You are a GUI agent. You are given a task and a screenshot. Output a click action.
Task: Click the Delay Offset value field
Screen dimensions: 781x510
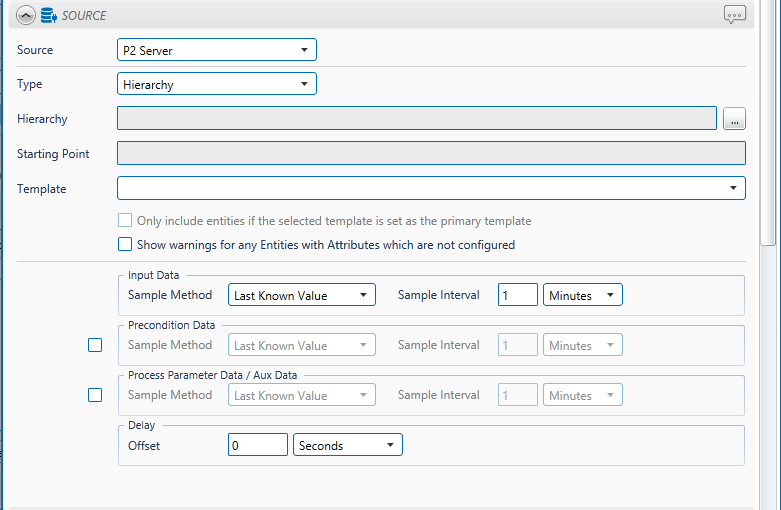click(257, 445)
